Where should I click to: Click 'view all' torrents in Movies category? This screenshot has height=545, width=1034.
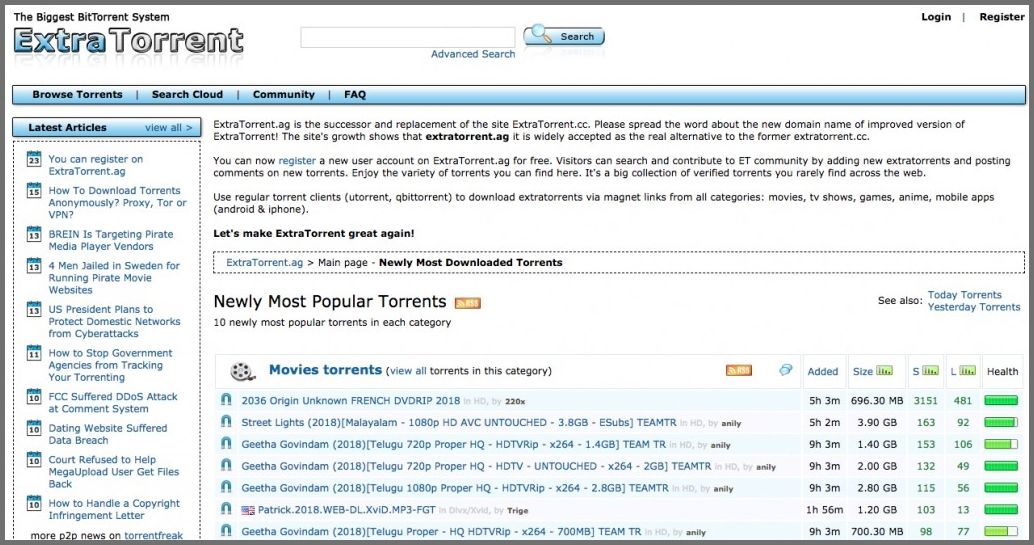(408, 371)
